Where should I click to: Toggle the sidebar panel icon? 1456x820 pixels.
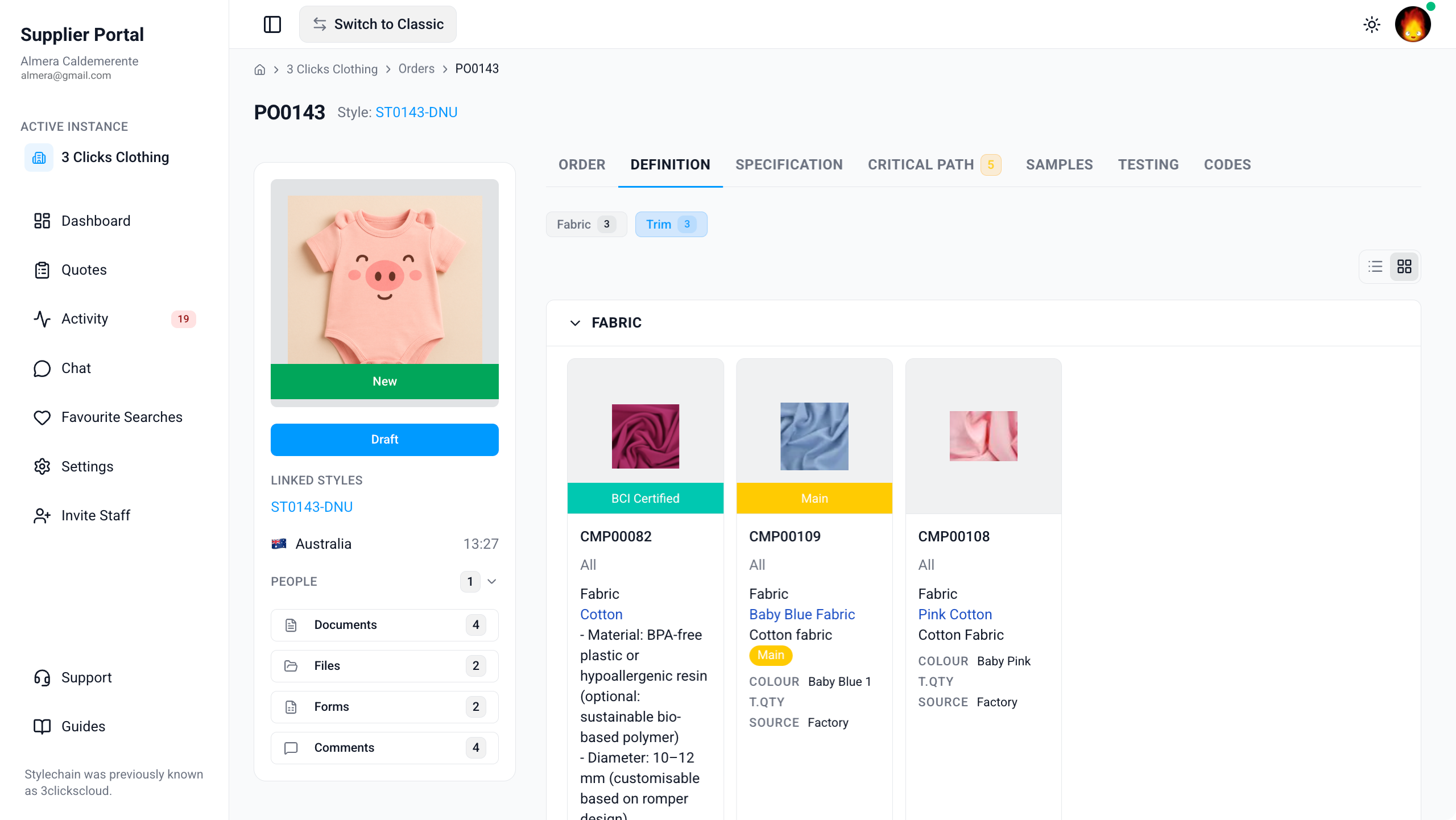tap(272, 24)
